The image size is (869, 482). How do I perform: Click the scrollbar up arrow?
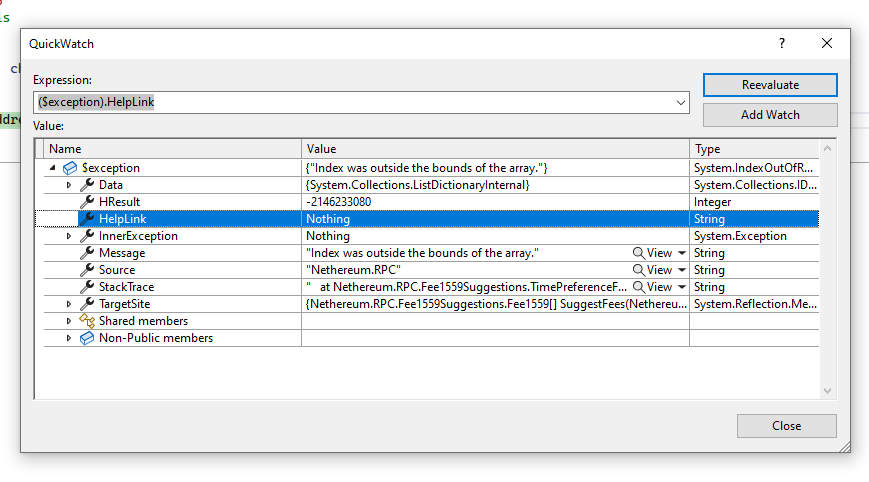pyautogui.click(x=827, y=148)
